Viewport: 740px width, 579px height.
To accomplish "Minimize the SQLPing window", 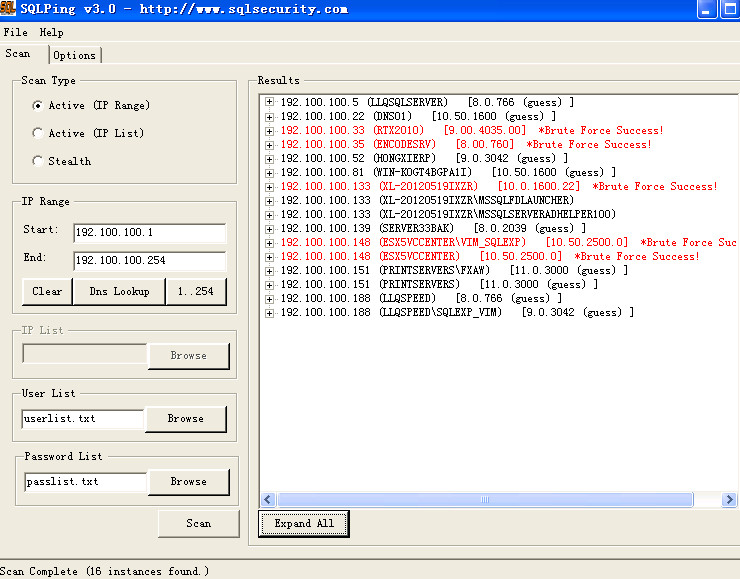I will [x=706, y=9].
